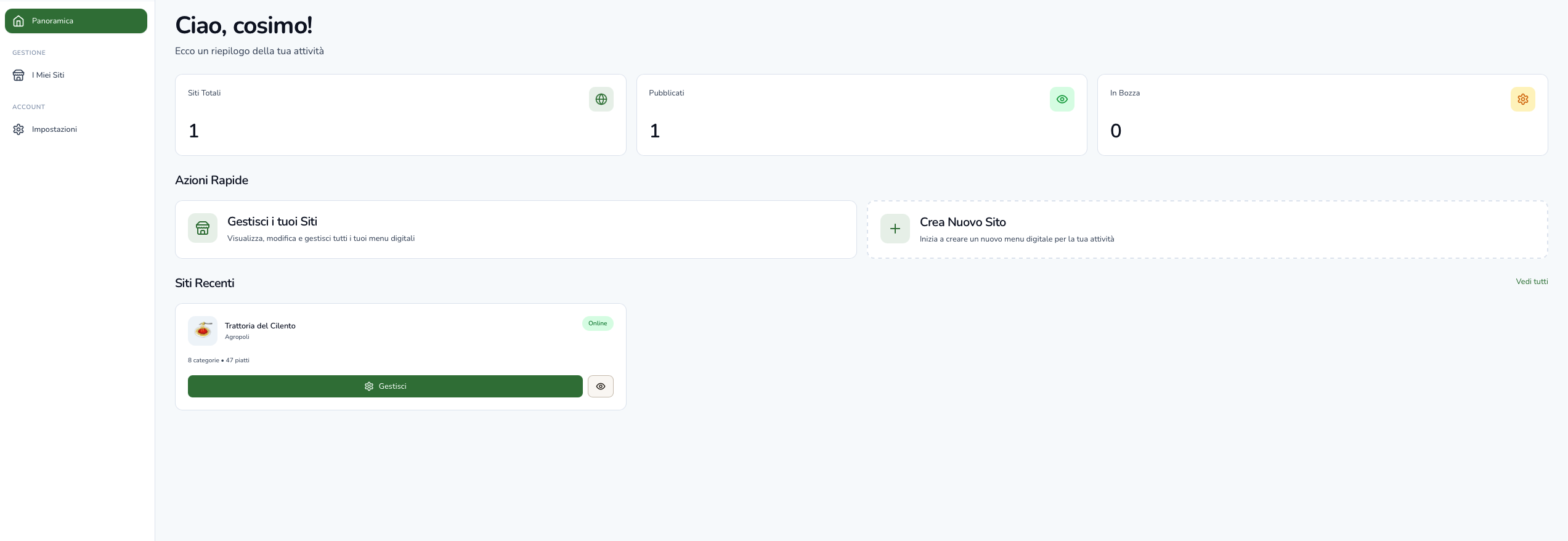
Task: Click the plus icon in Crea Nuovo Sito
Action: [x=895, y=229]
